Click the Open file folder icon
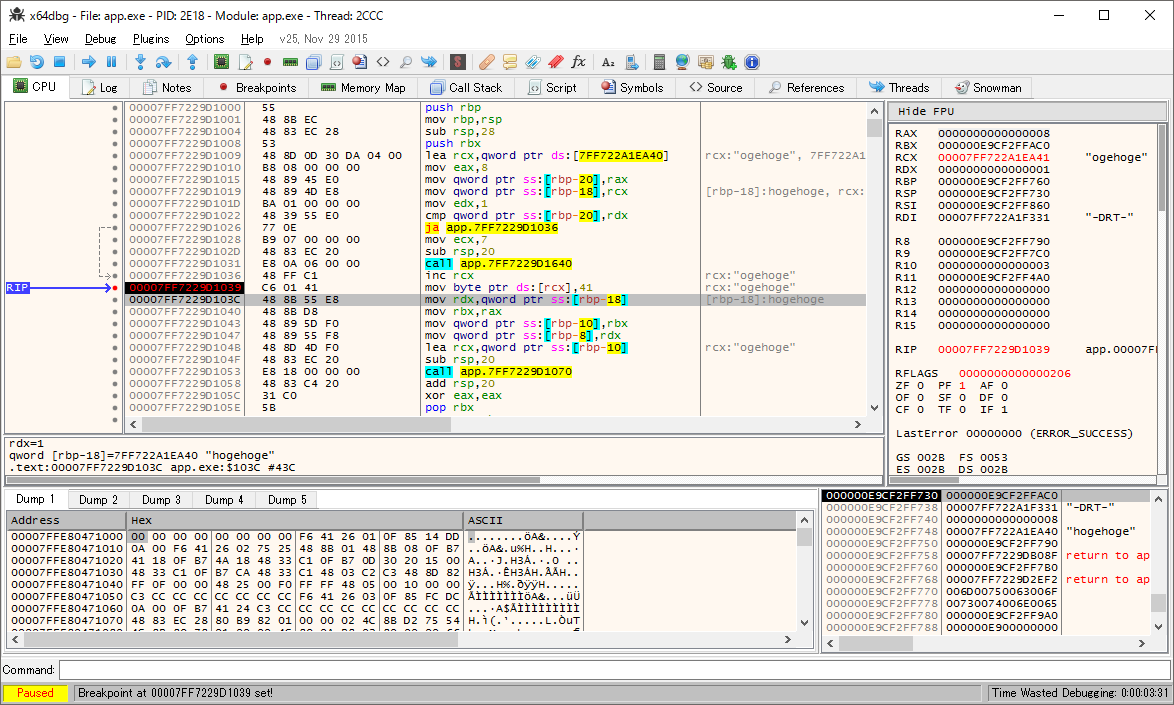 pos(14,62)
